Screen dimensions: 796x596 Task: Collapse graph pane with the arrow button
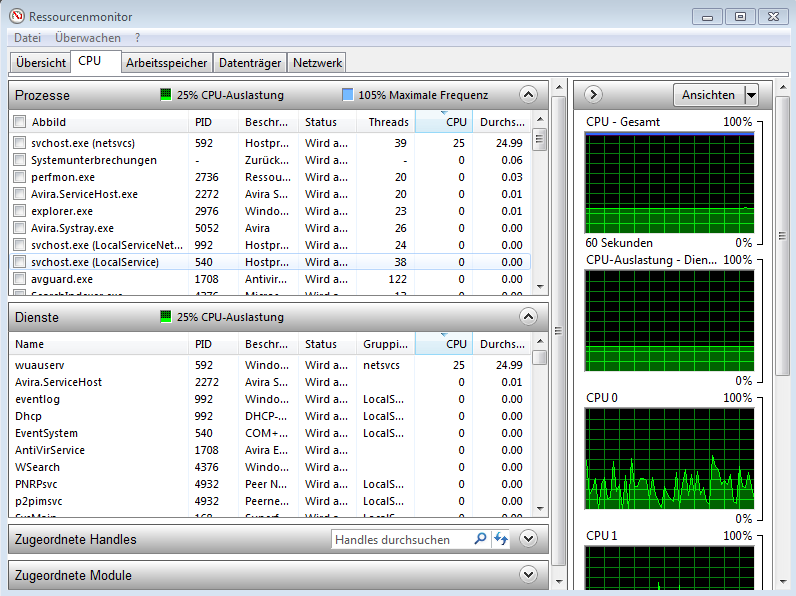click(593, 94)
